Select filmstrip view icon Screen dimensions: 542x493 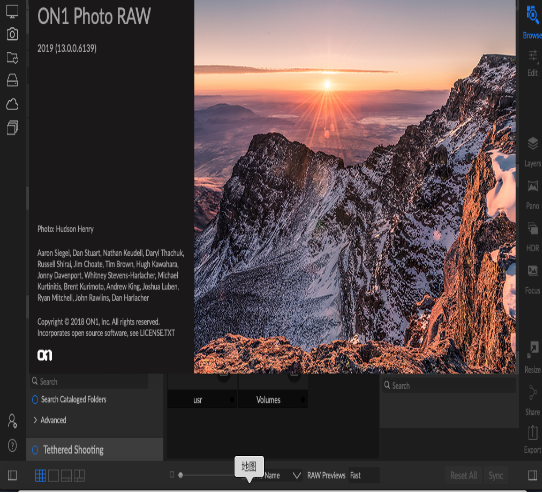click(66, 476)
